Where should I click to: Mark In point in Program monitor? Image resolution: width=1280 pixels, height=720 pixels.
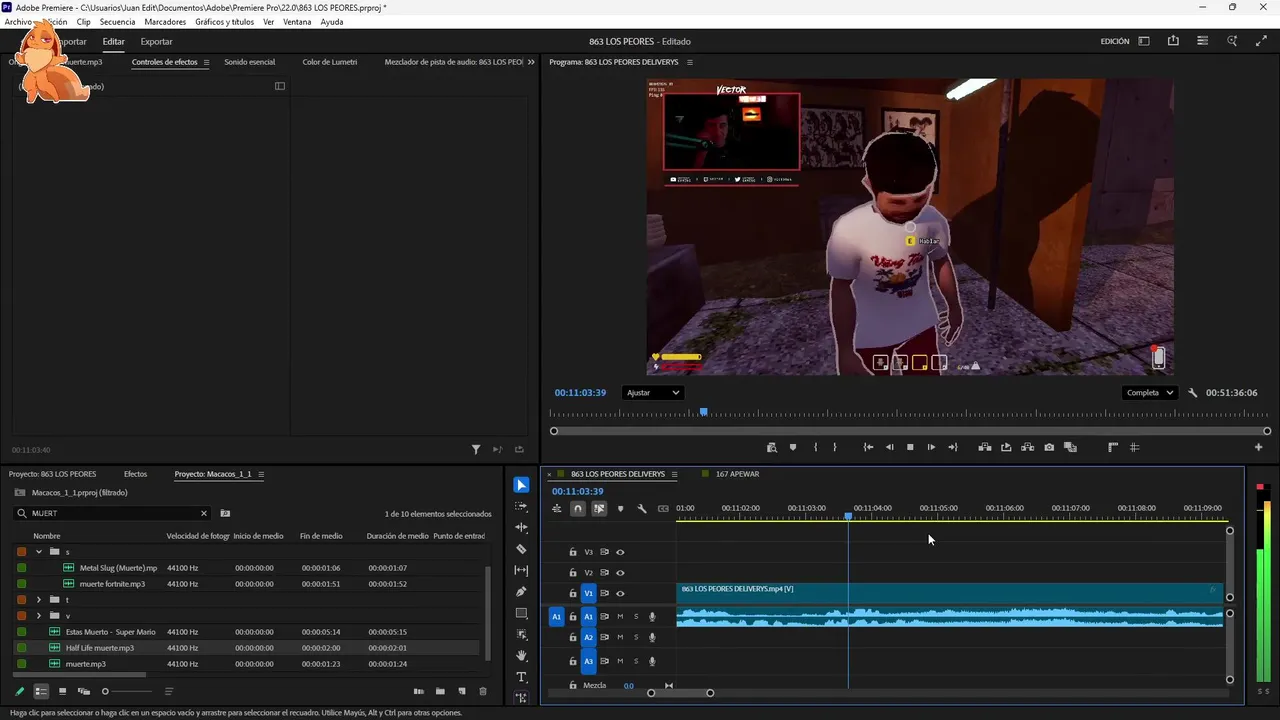click(x=816, y=447)
